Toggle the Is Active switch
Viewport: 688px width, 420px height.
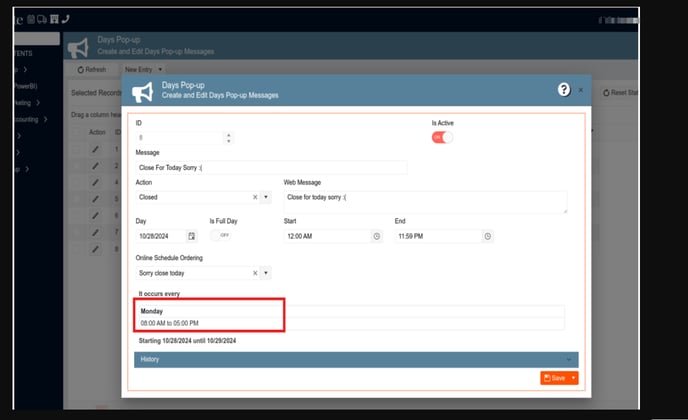442,137
